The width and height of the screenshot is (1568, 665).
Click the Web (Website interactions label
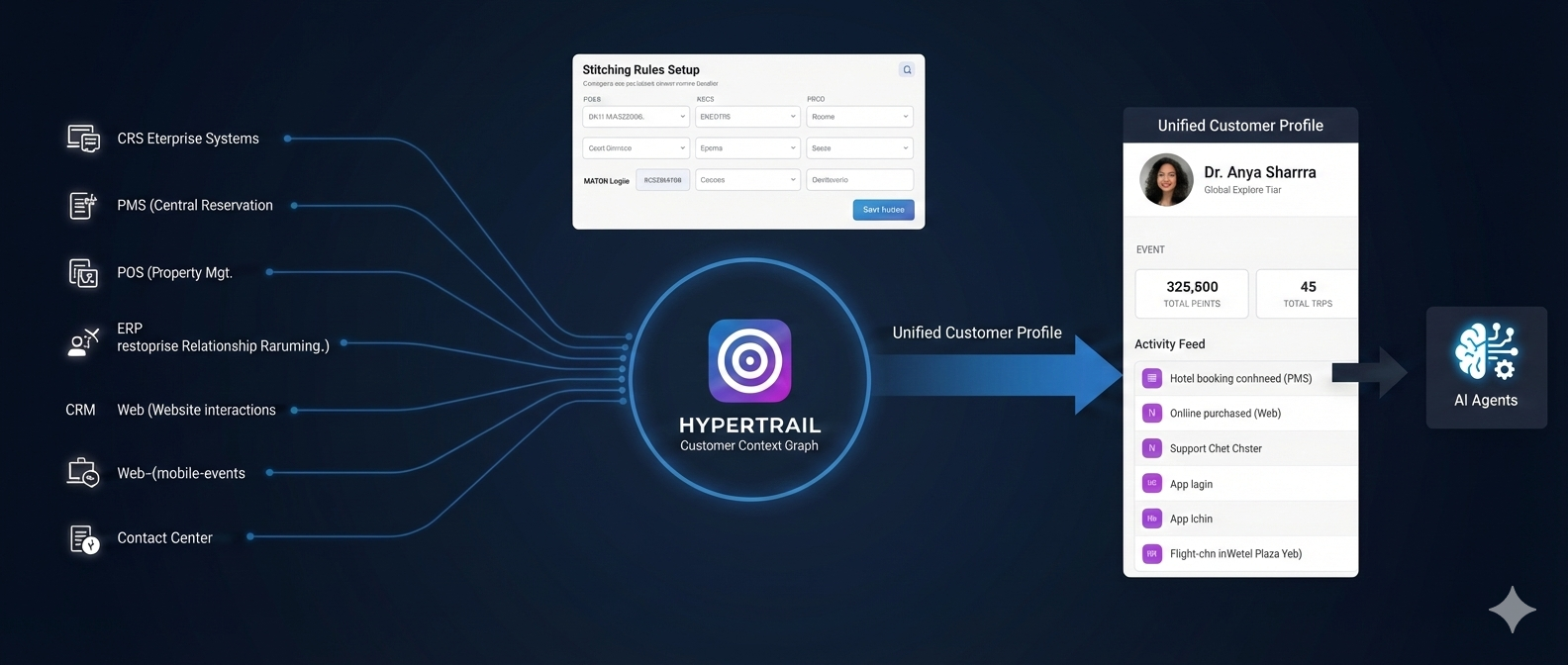pos(196,410)
